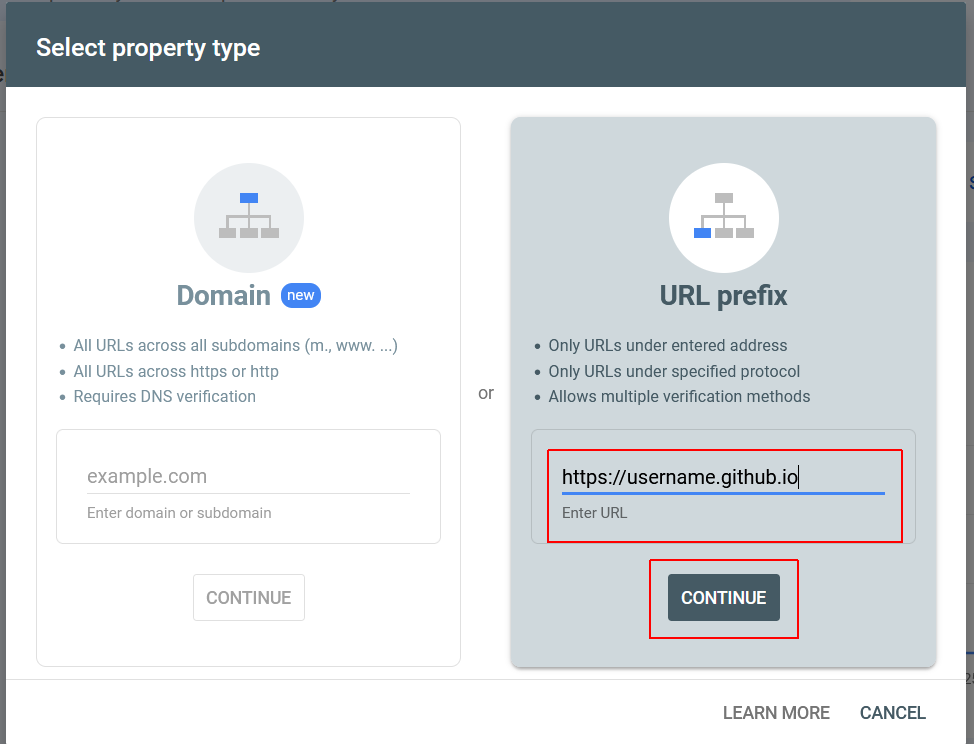
Task: Click the URL field containing https://username.github.io
Action: point(723,477)
